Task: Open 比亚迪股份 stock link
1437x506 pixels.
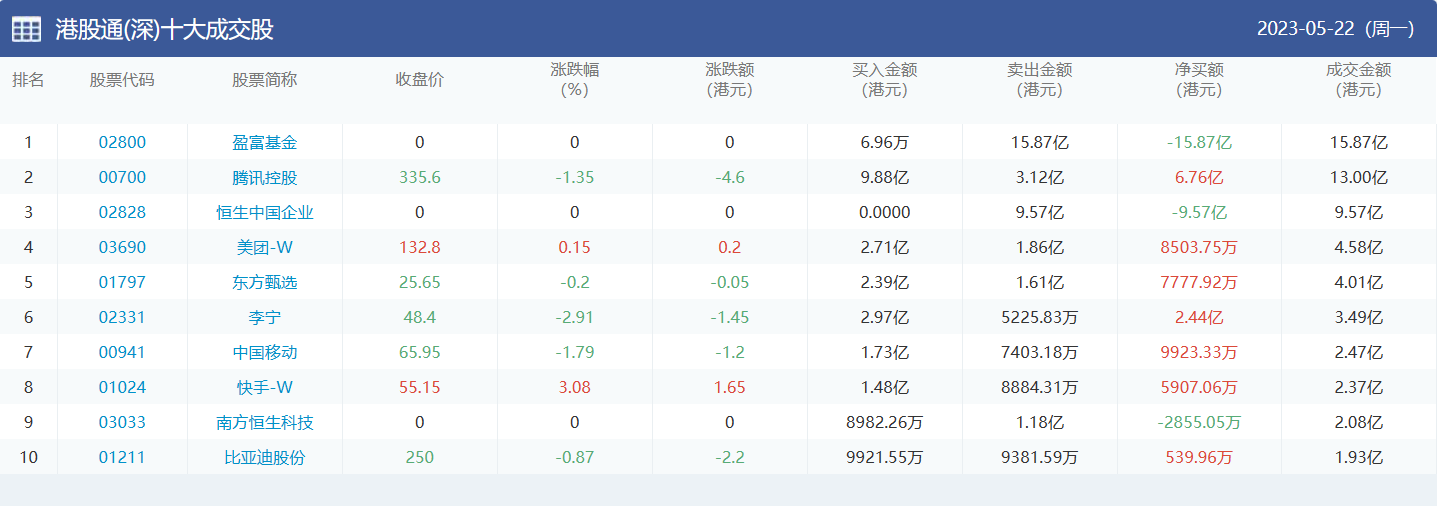Action: point(265,458)
